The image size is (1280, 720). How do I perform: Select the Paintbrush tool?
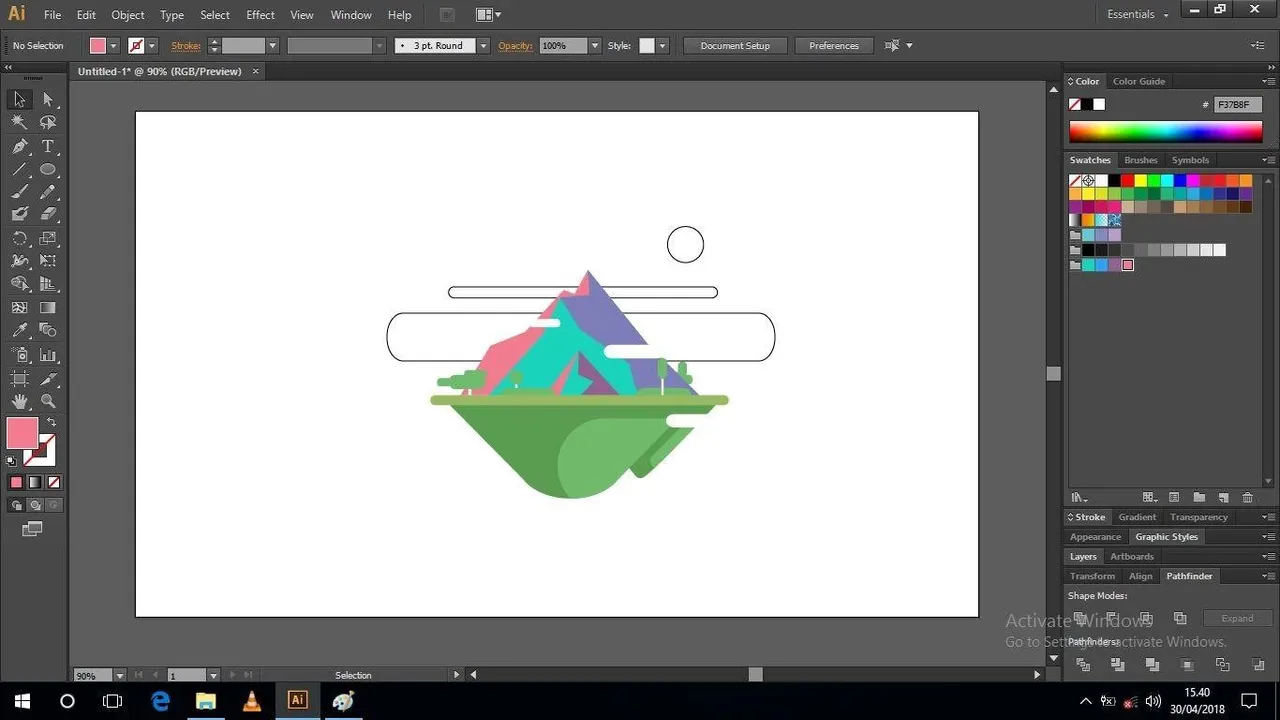pos(19,192)
